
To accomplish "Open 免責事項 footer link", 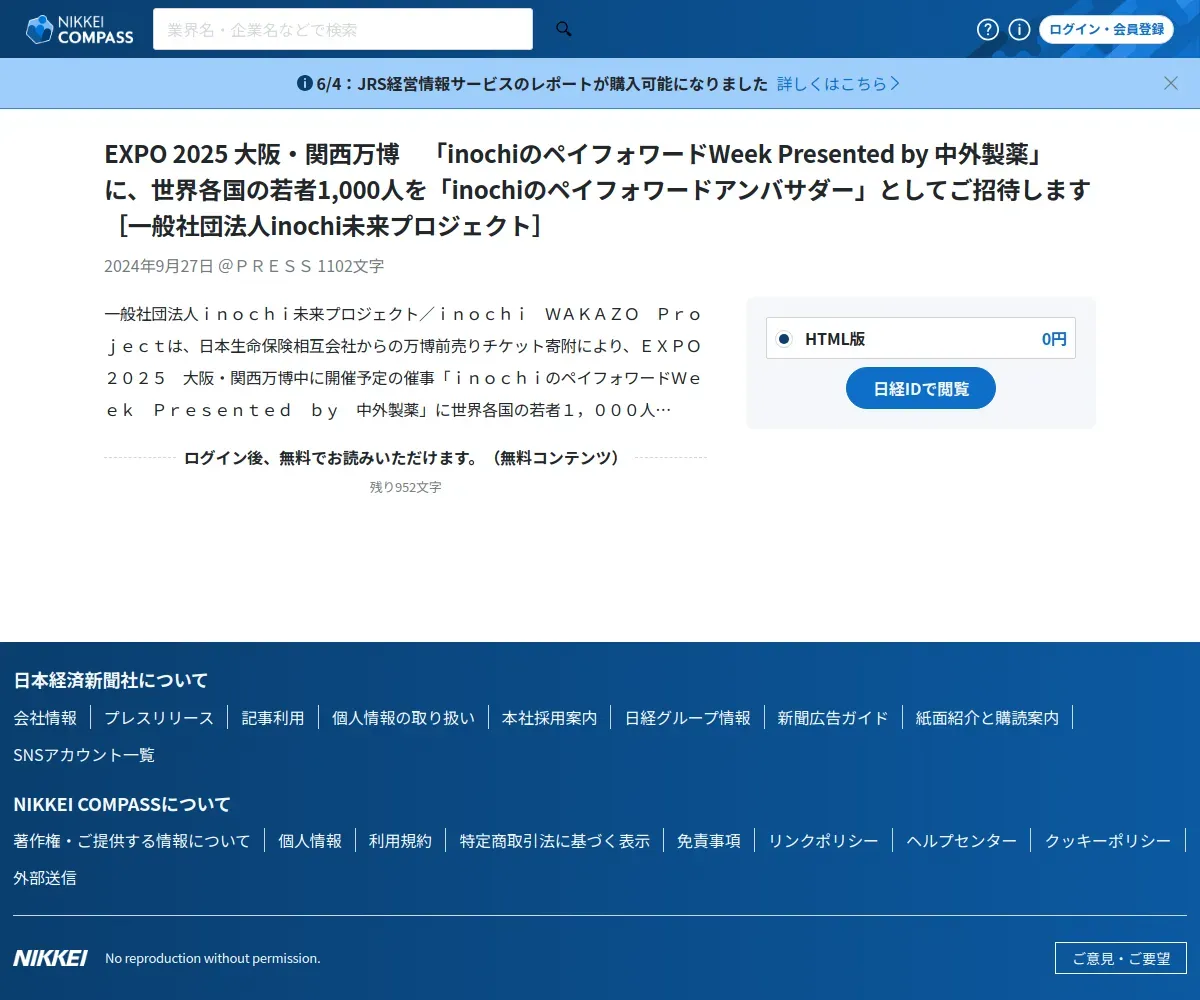I will click(709, 841).
